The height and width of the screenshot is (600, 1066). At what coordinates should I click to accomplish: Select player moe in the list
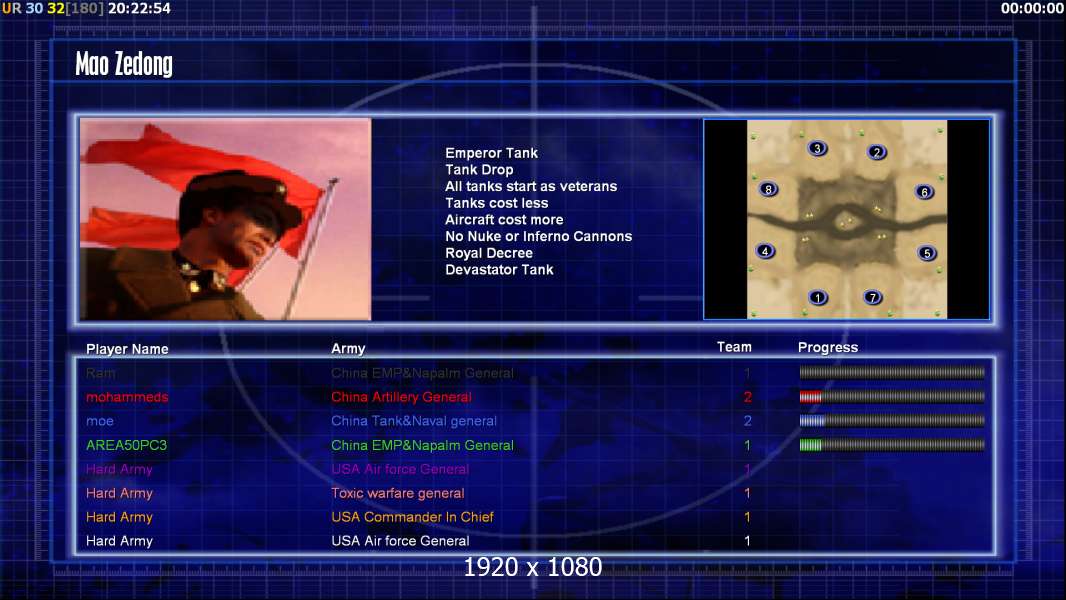100,421
